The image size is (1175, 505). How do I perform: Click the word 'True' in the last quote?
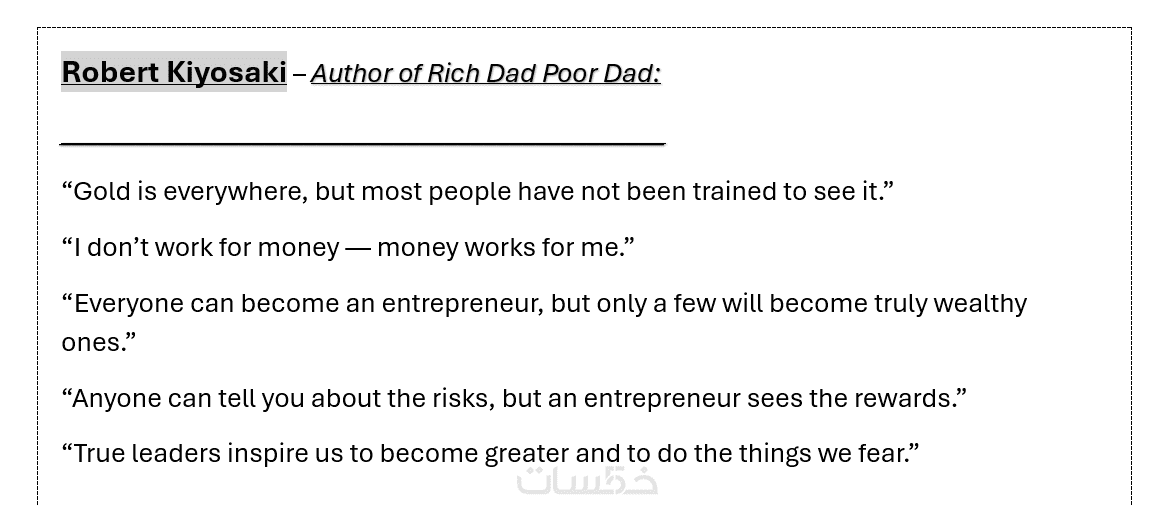[98, 453]
